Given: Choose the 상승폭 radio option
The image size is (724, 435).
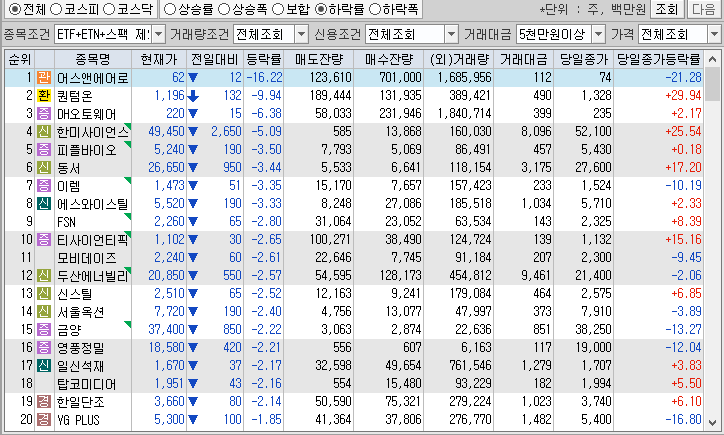Looking at the screenshot, I should tap(223, 9).
